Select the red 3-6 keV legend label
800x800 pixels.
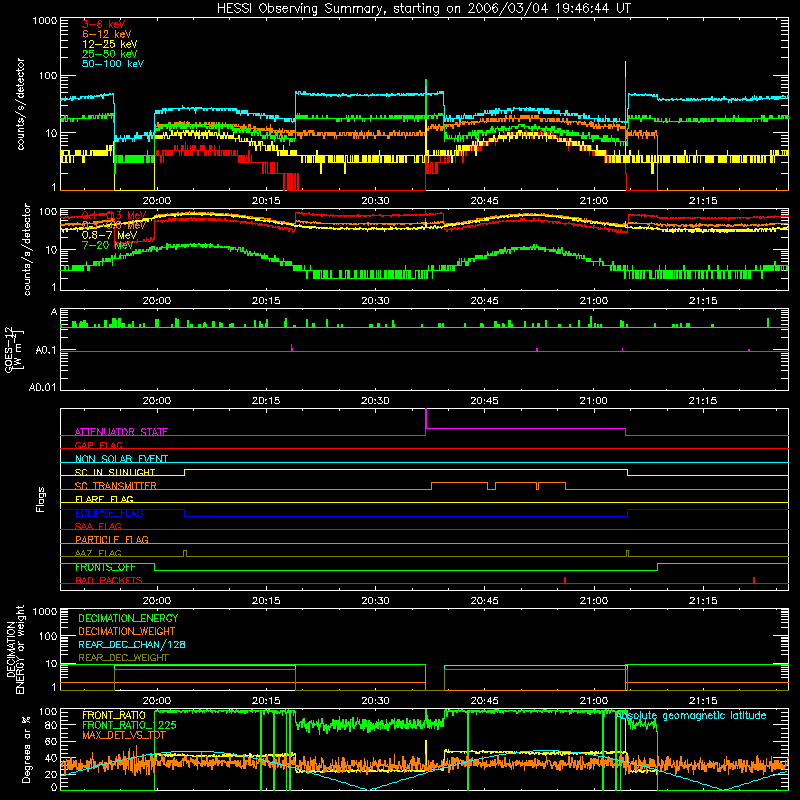(x=103, y=24)
